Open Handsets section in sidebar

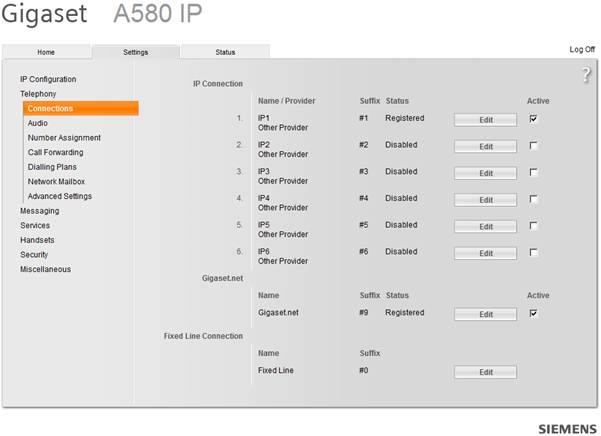pyautogui.click(x=37, y=240)
